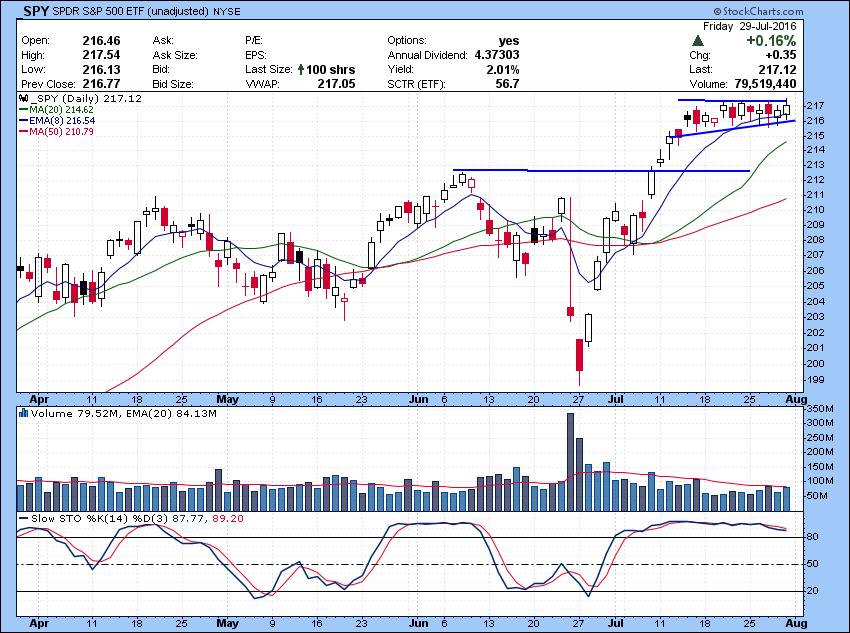
Task: Click the Volume 79.52M, EMA(20) 84.13M label
Action: [x=124, y=414]
